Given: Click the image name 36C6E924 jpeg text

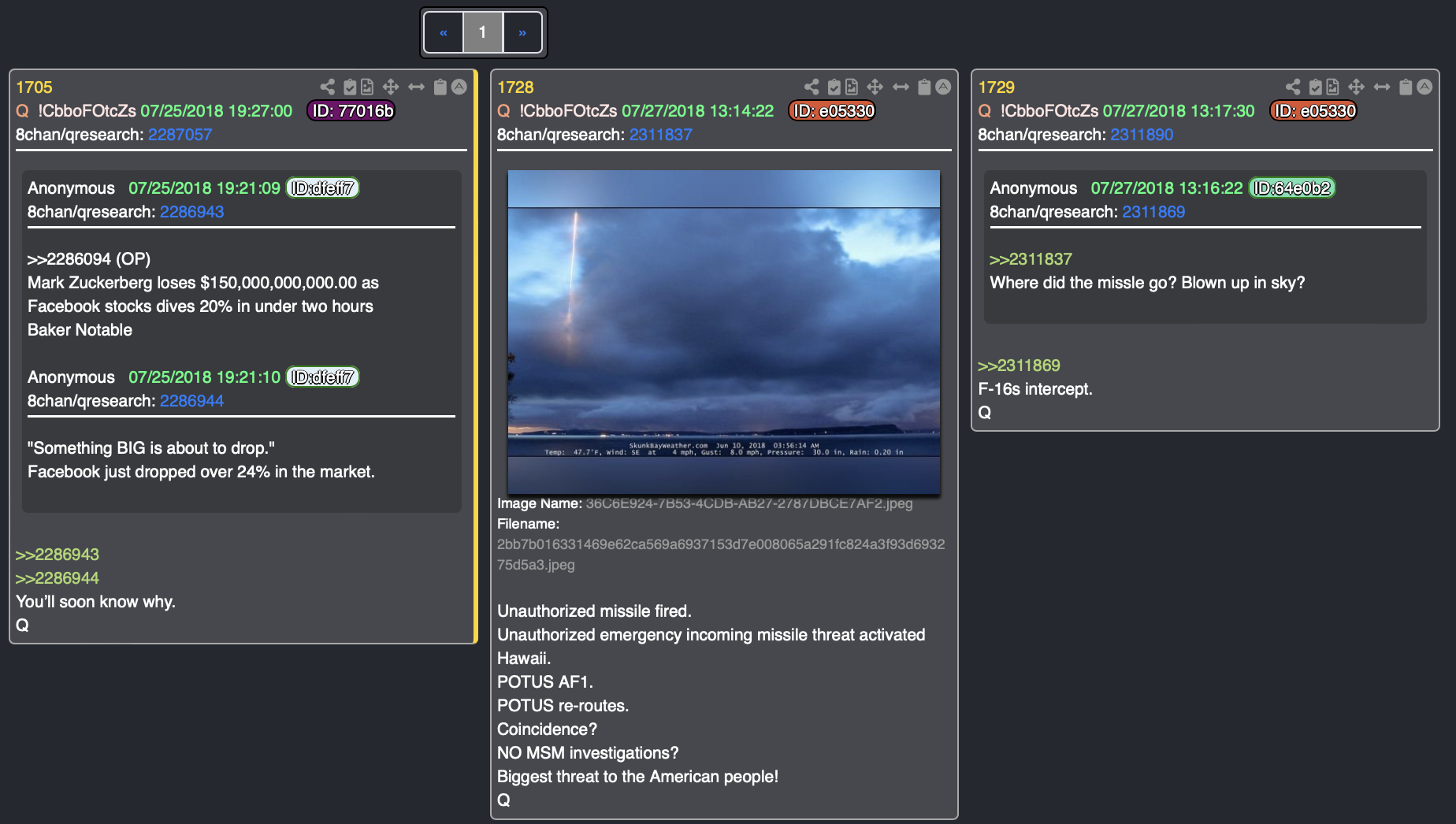Looking at the screenshot, I should click(x=749, y=503).
